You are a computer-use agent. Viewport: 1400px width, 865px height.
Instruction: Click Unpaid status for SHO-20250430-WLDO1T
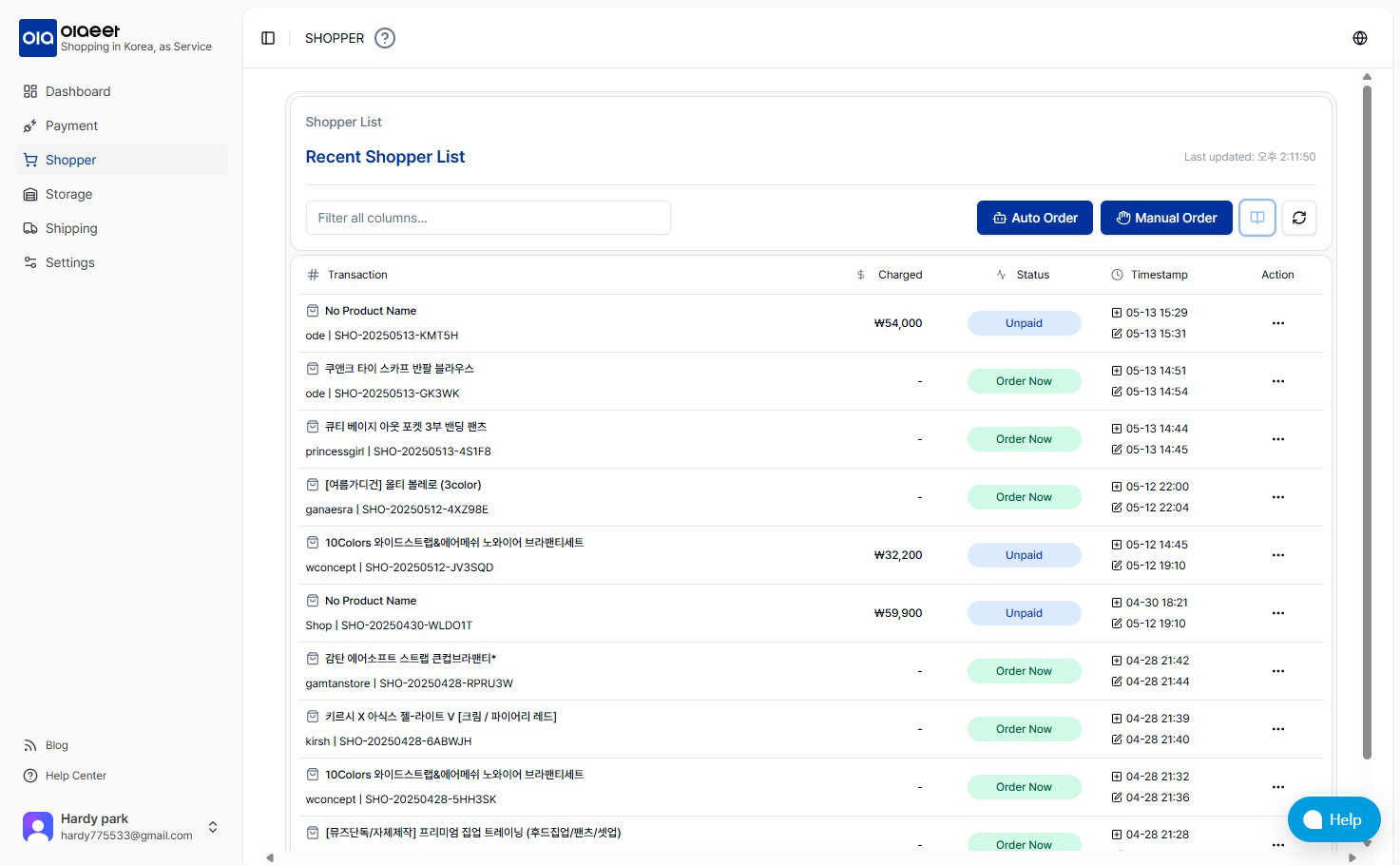(1025, 613)
